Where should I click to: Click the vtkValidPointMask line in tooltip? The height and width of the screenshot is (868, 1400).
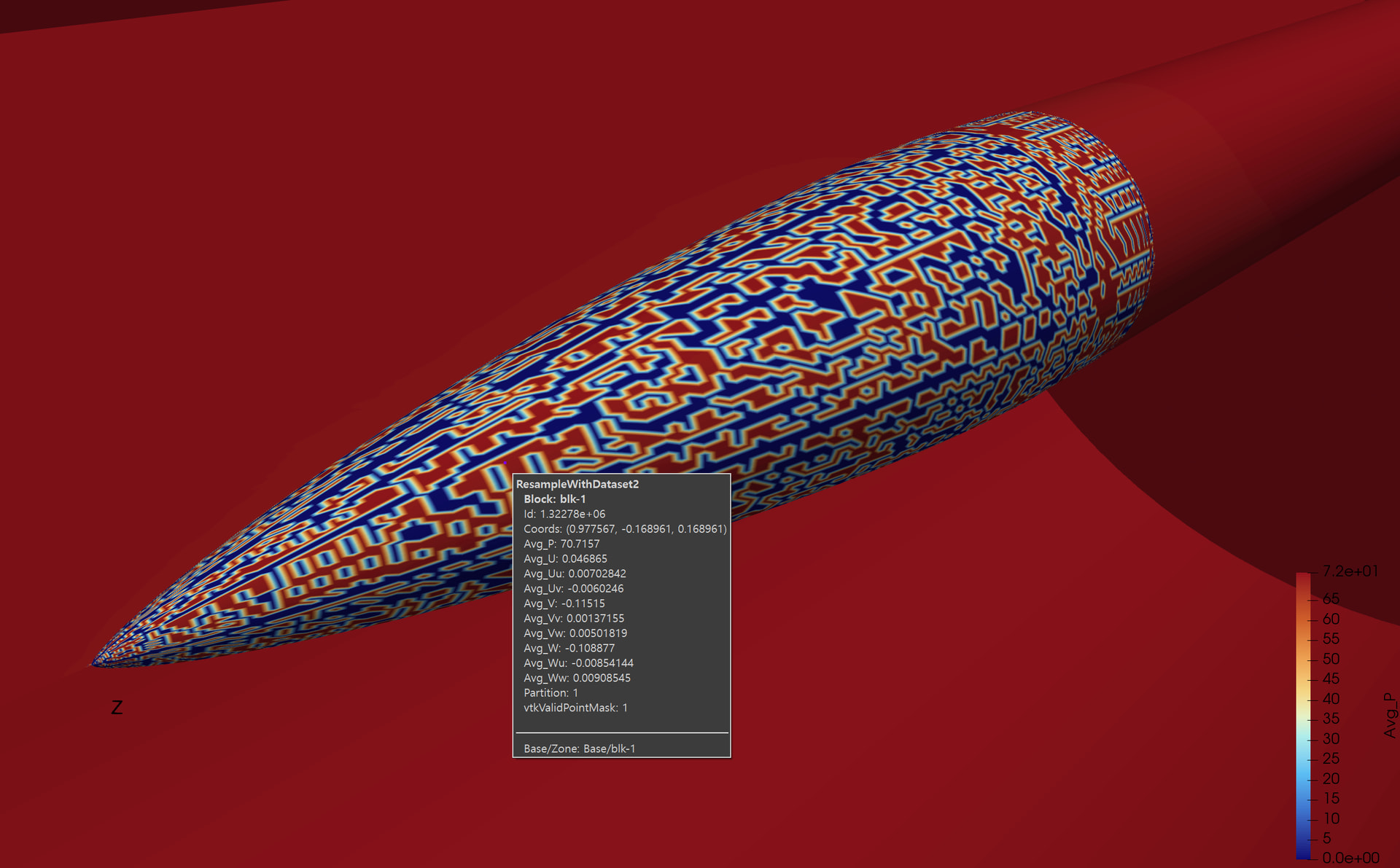tap(575, 708)
